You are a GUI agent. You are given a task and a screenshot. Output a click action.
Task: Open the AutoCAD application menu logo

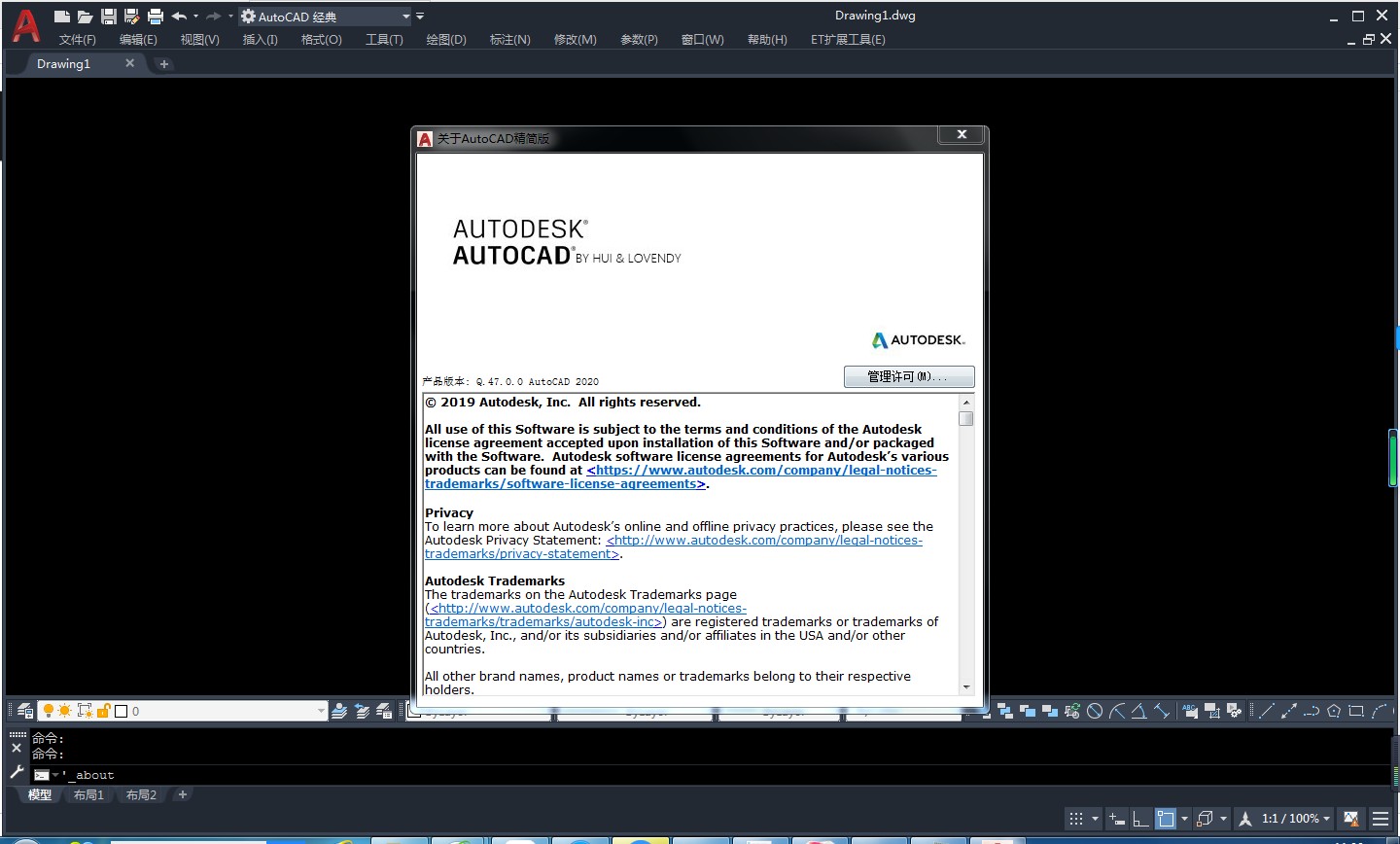tap(25, 25)
